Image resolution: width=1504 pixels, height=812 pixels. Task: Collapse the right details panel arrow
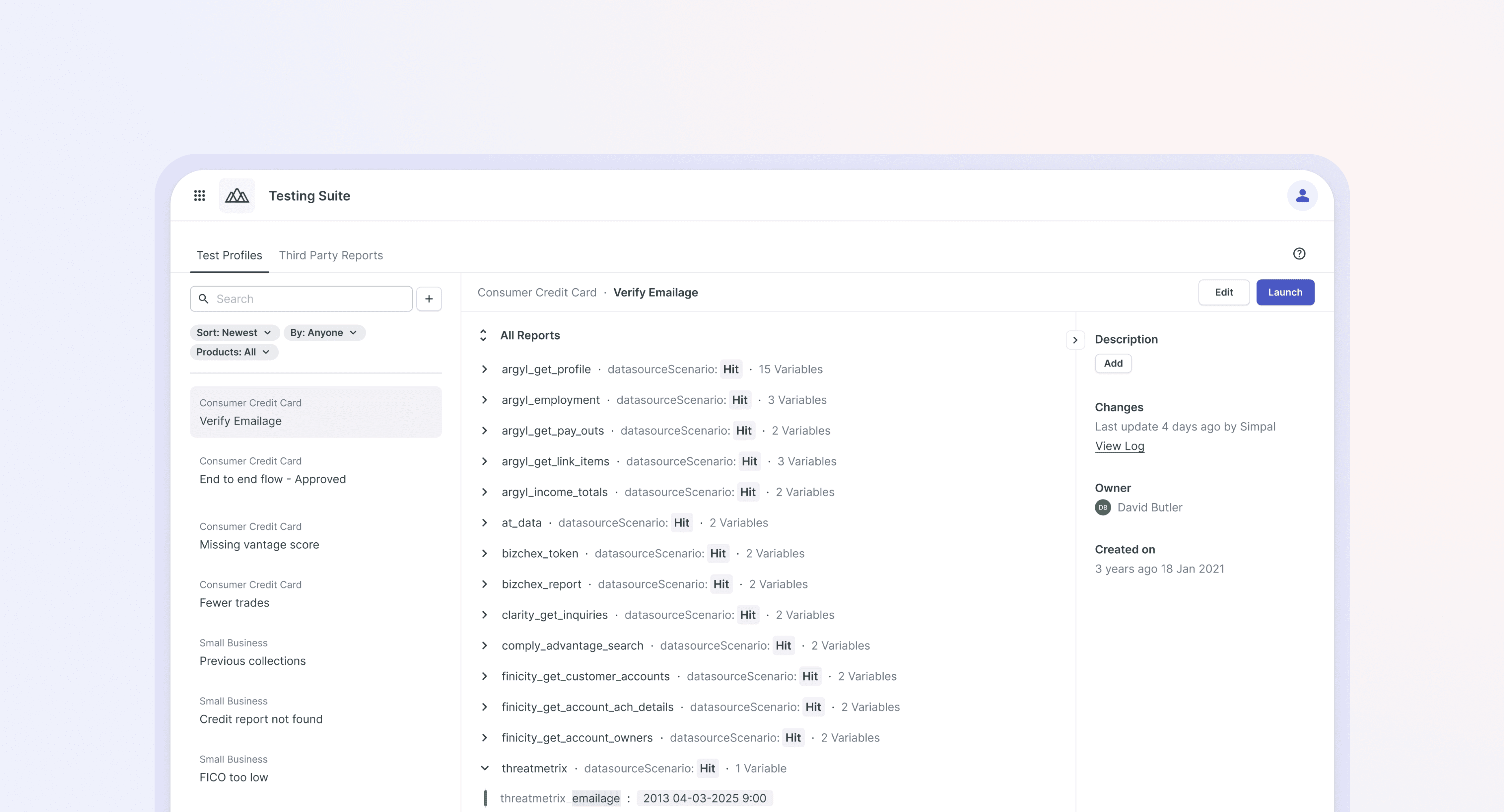point(1075,340)
